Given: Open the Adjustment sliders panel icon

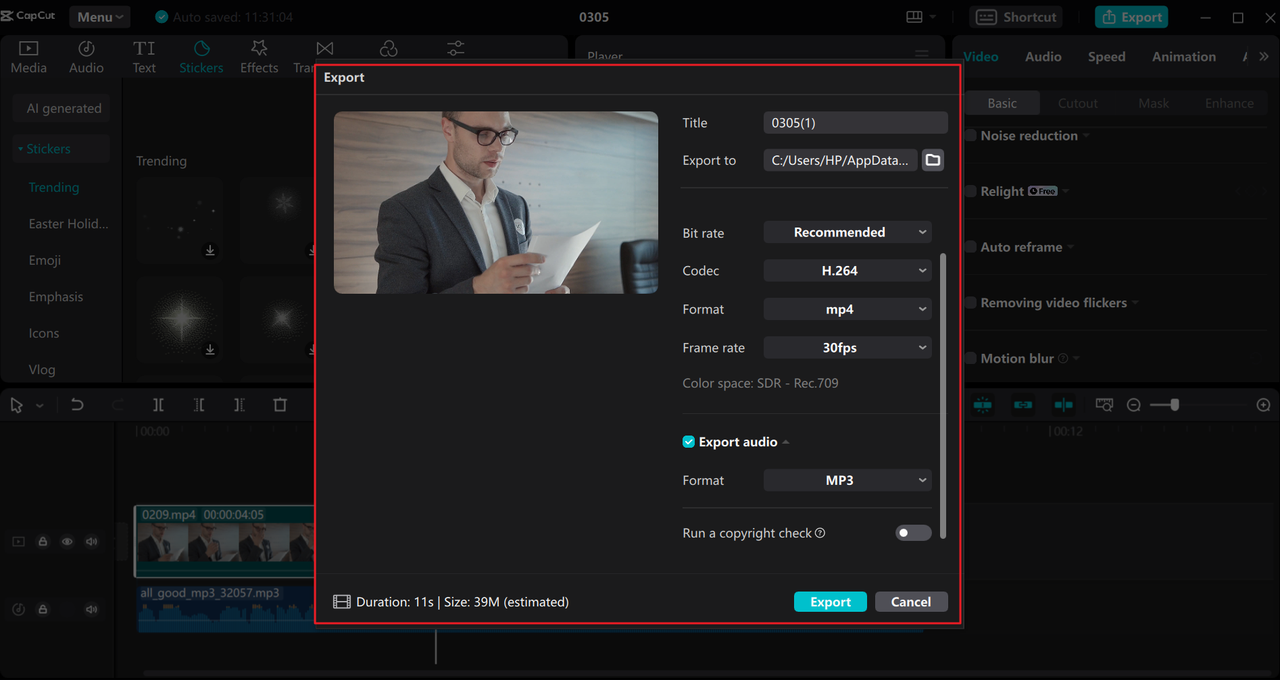Looking at the screenshot, I should [x=456, y=49].
